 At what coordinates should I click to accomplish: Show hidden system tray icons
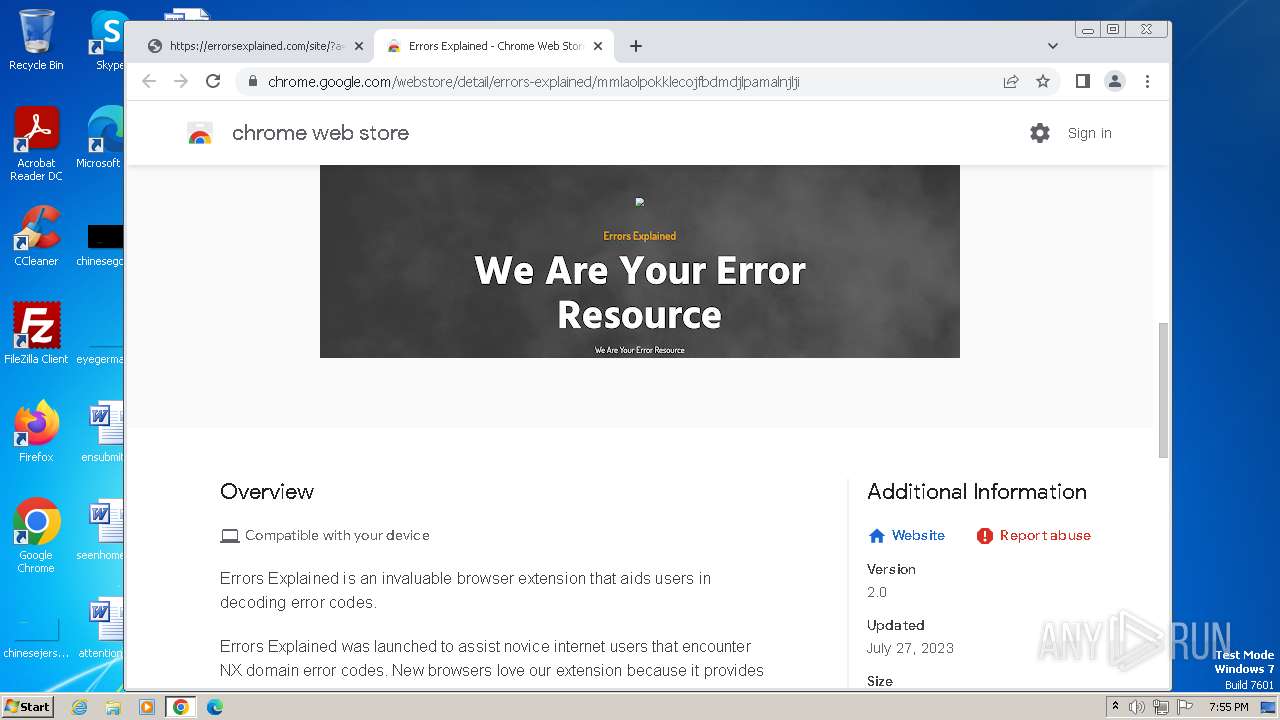coord(1116,707)
